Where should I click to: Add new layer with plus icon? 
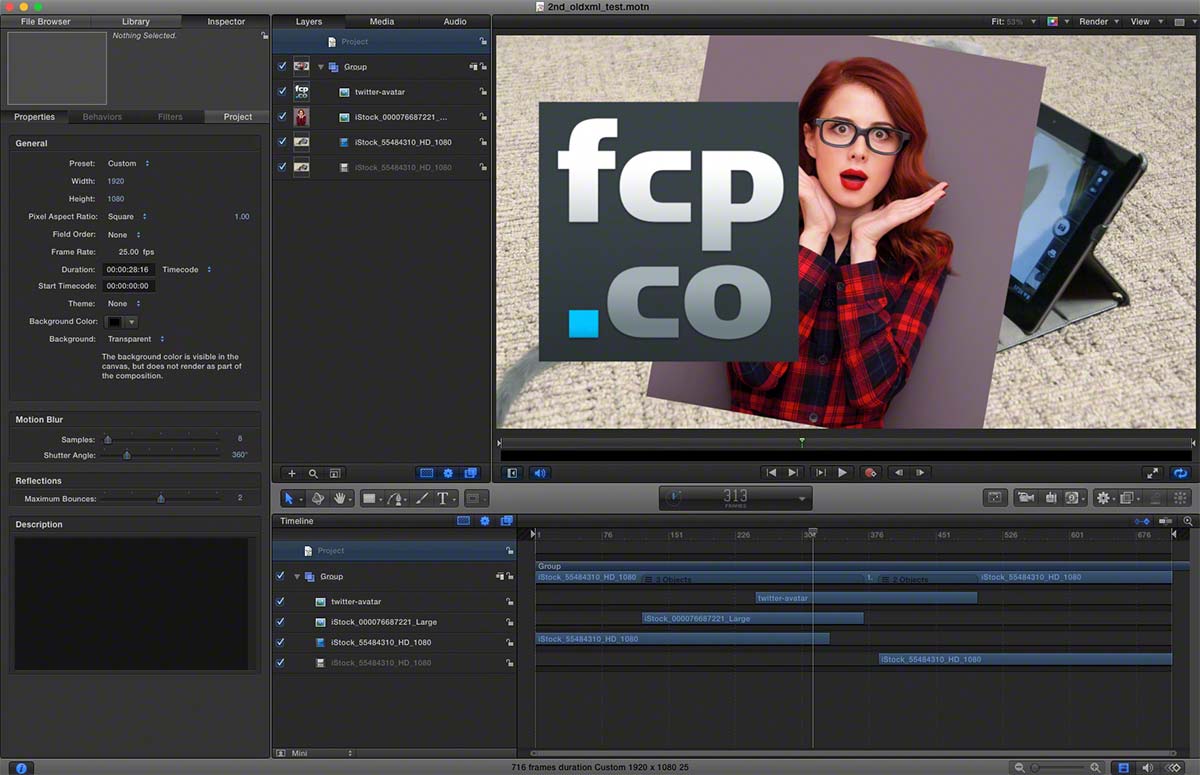point(292,473)
